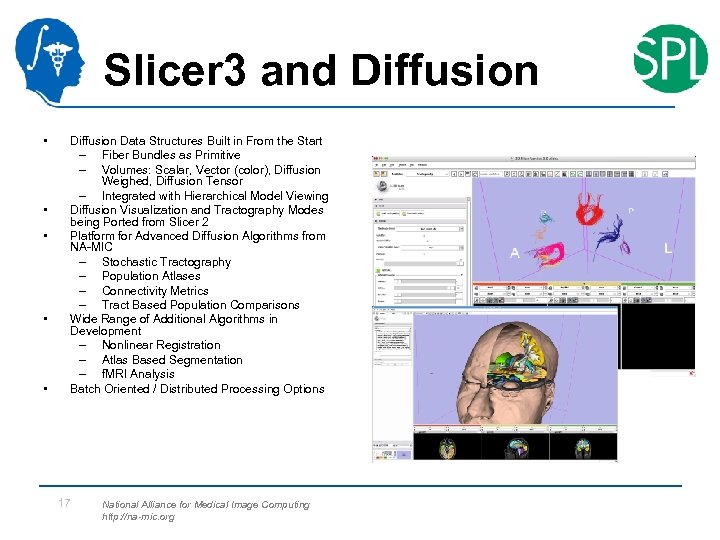Viewport: 720px width, 540px height.
Task: Click the dark blue fiber bundle in the 3D view
Action: point(610,235)
